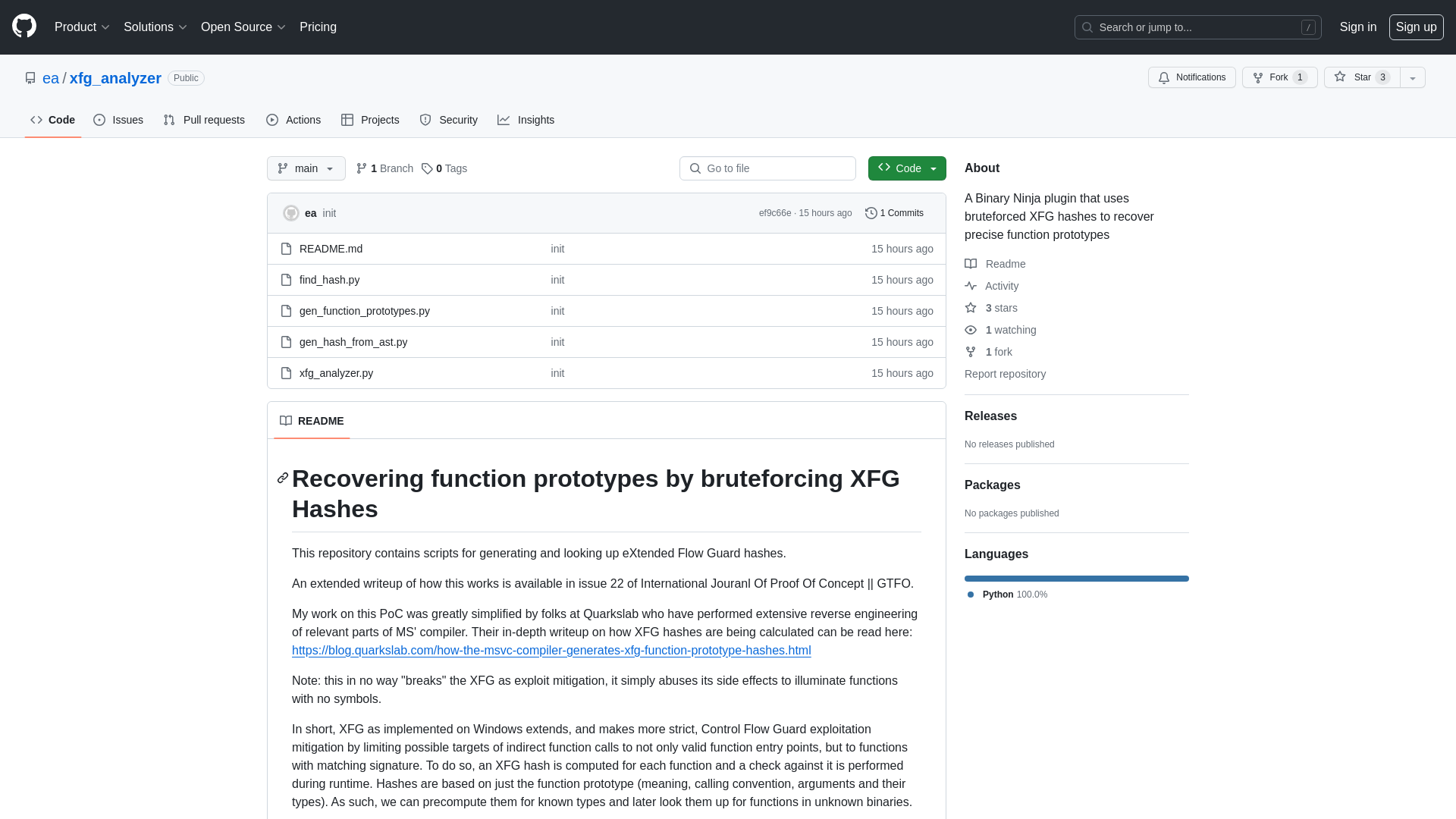View commit history clock icon 1 Commits
This screenshot has width=1456, height=819.
(894, 213)
